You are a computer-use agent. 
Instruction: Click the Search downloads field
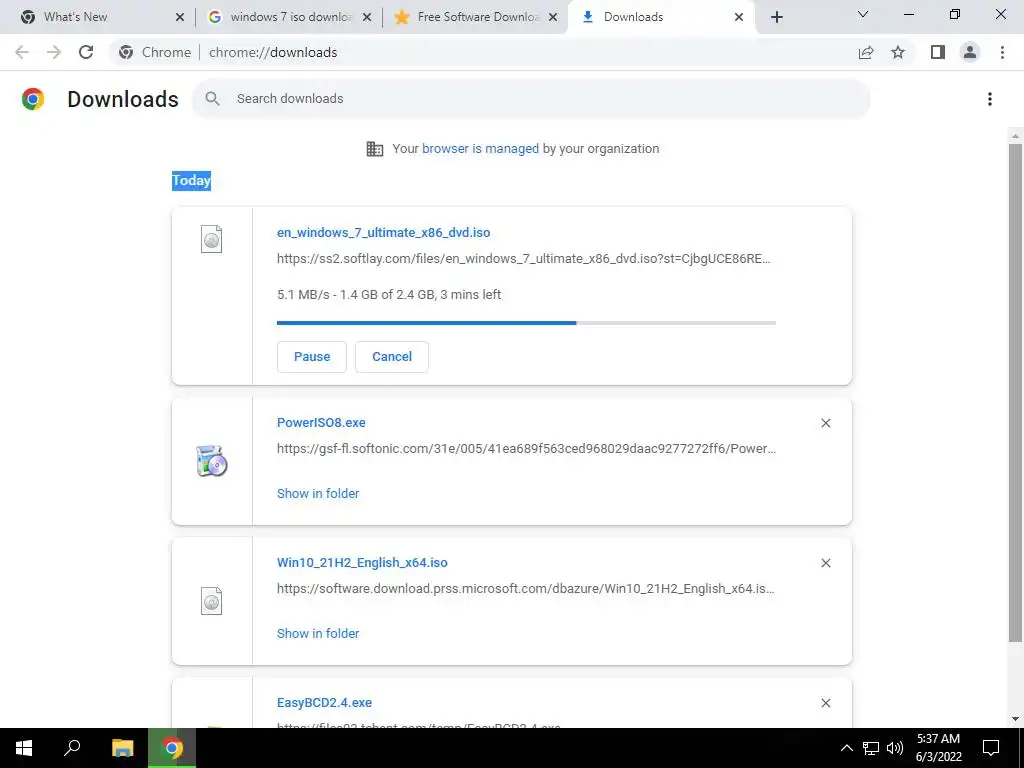tap(531, 99)
